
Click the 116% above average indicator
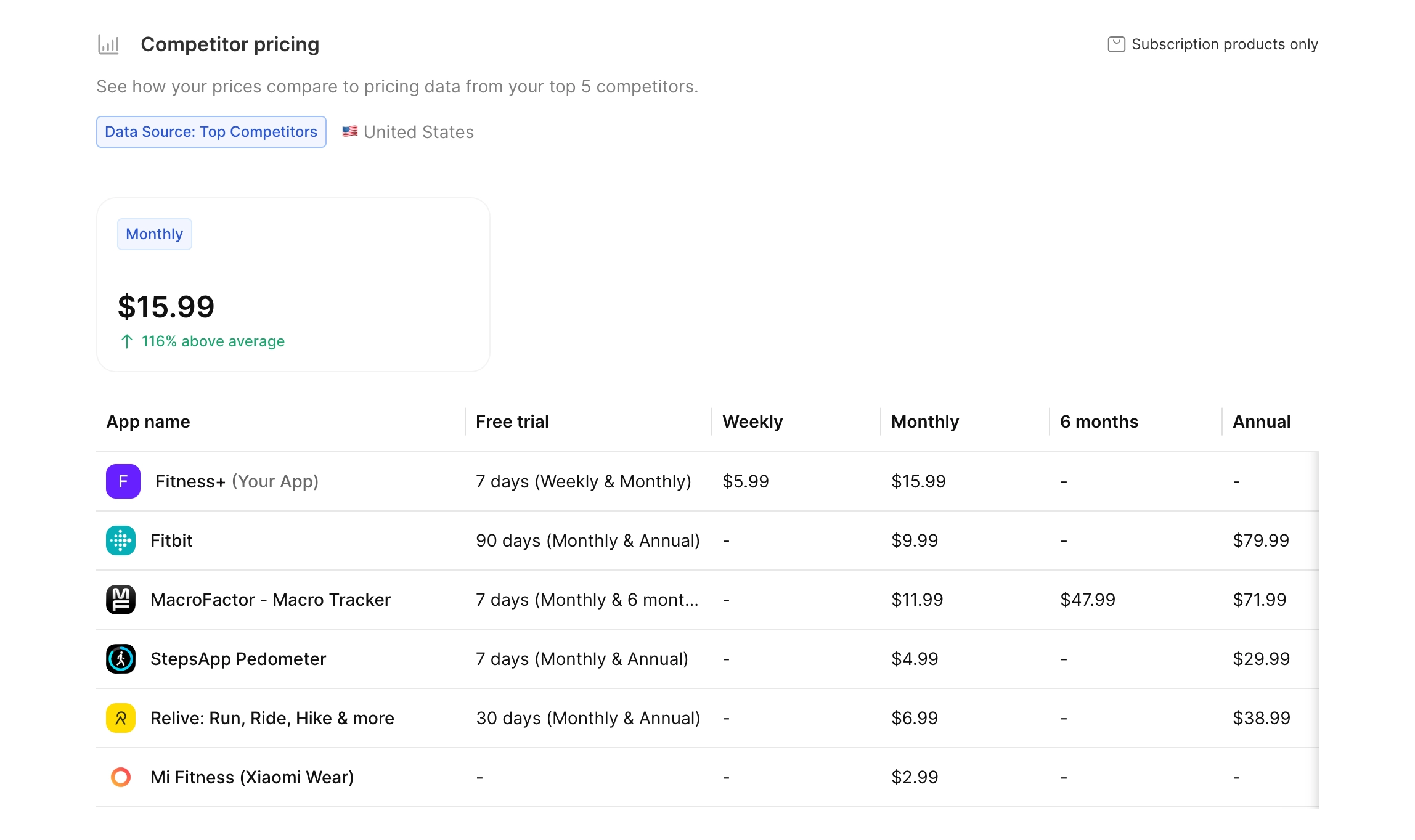(x=202, y=341)
